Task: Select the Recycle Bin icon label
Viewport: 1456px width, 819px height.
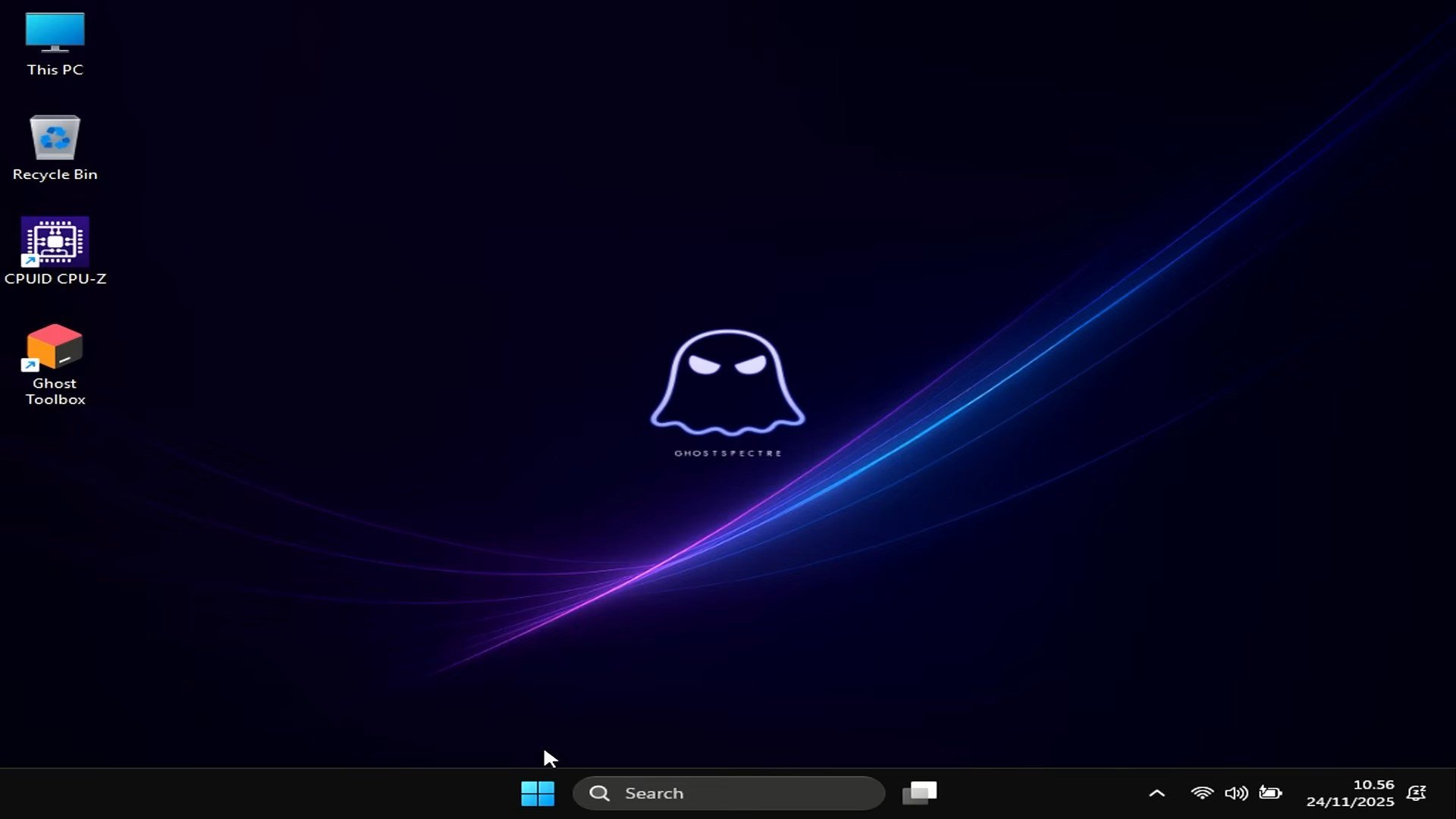Action: click(54, 174)
